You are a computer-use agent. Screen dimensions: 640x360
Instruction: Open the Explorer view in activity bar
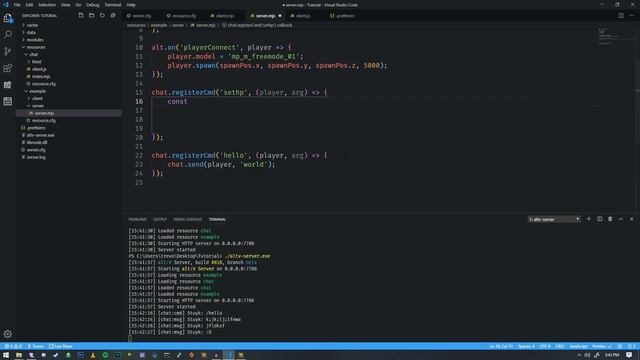[x=8, y=18]
